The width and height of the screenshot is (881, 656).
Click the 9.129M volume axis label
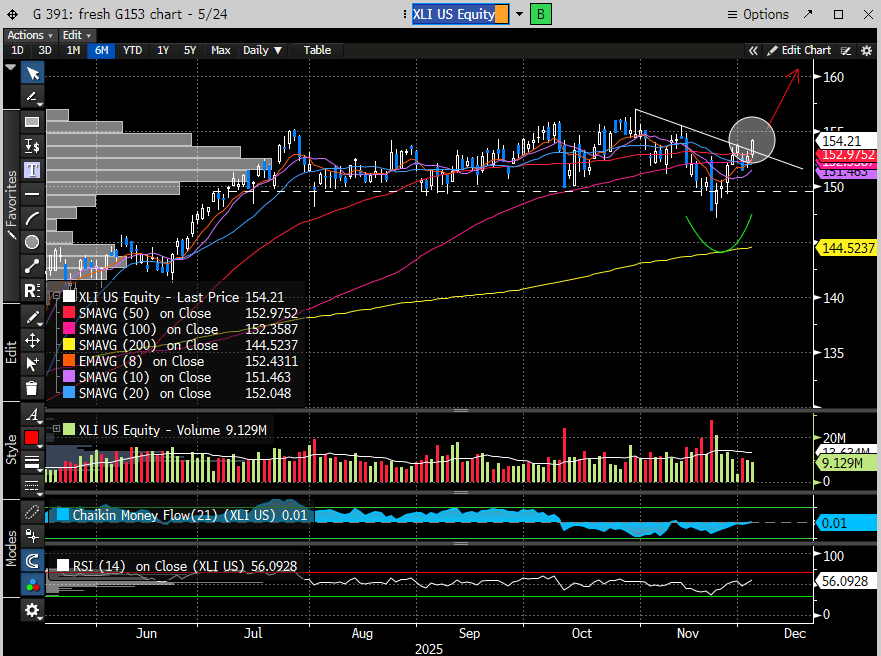(845, 463)
